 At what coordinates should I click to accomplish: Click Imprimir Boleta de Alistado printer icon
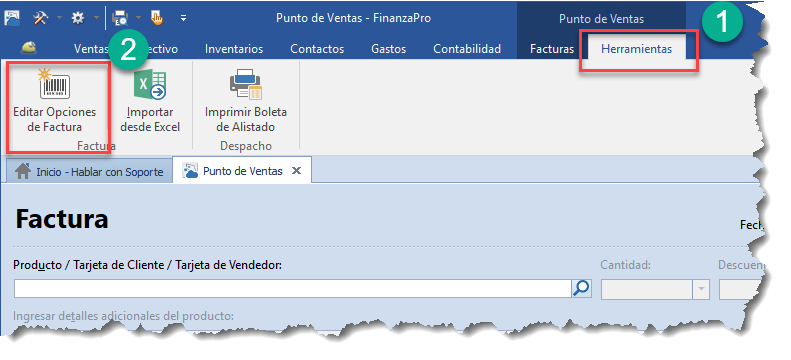coord(246,84)
